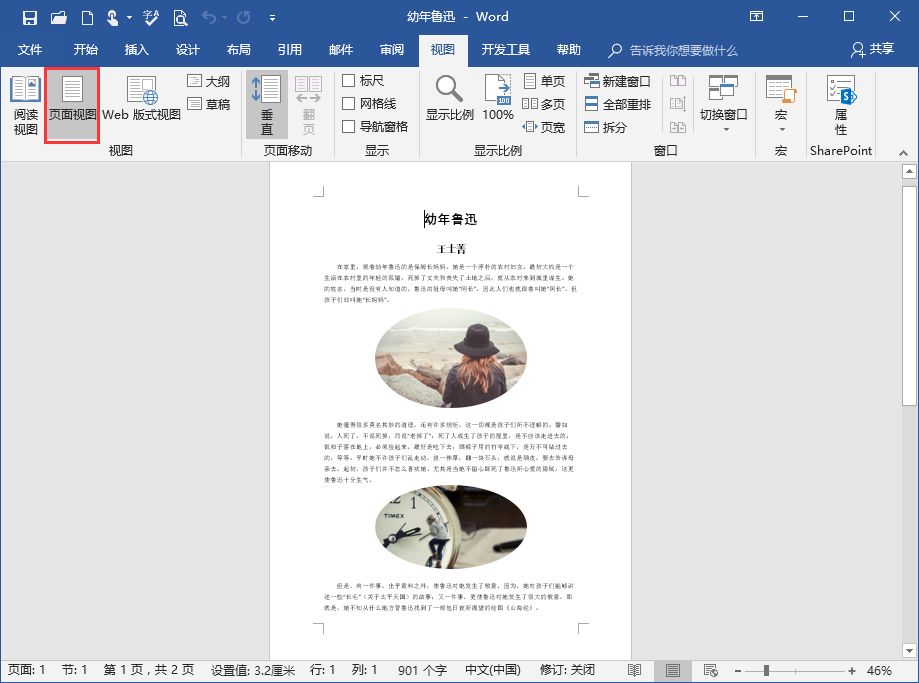This screenshot has height=683, width=919.
Task: Create a new blank document icon
Action: pyautogui.click(x=87, y=18)
